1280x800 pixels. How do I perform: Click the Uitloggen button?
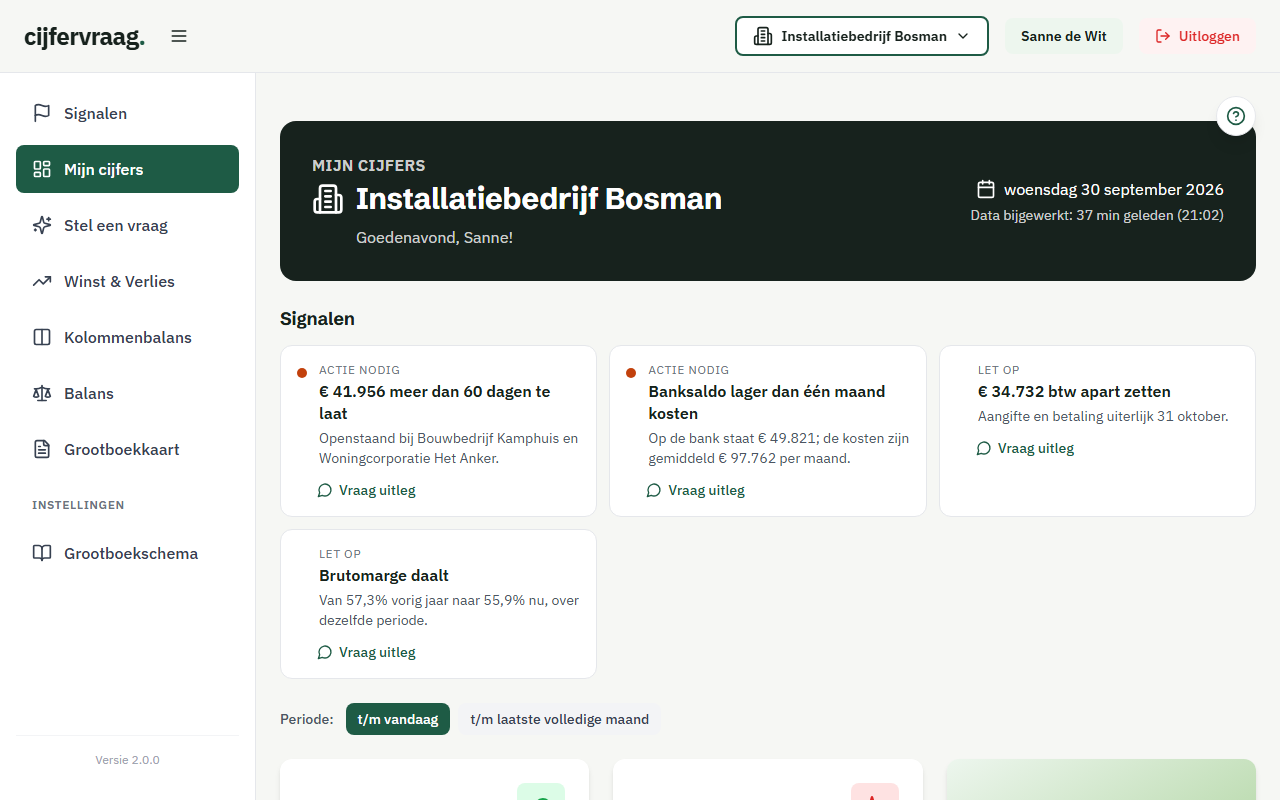(x=1197, y=36)
